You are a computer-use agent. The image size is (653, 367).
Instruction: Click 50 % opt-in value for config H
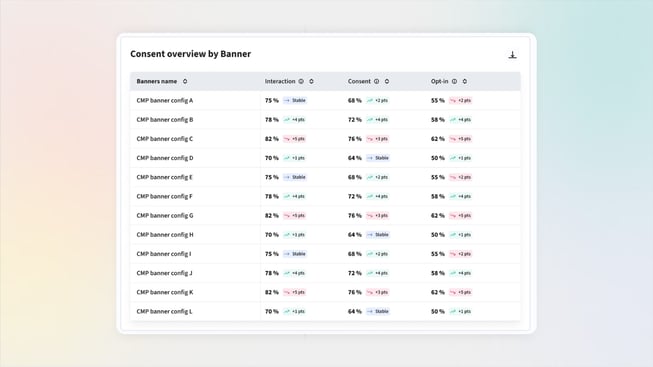point(438,235)
